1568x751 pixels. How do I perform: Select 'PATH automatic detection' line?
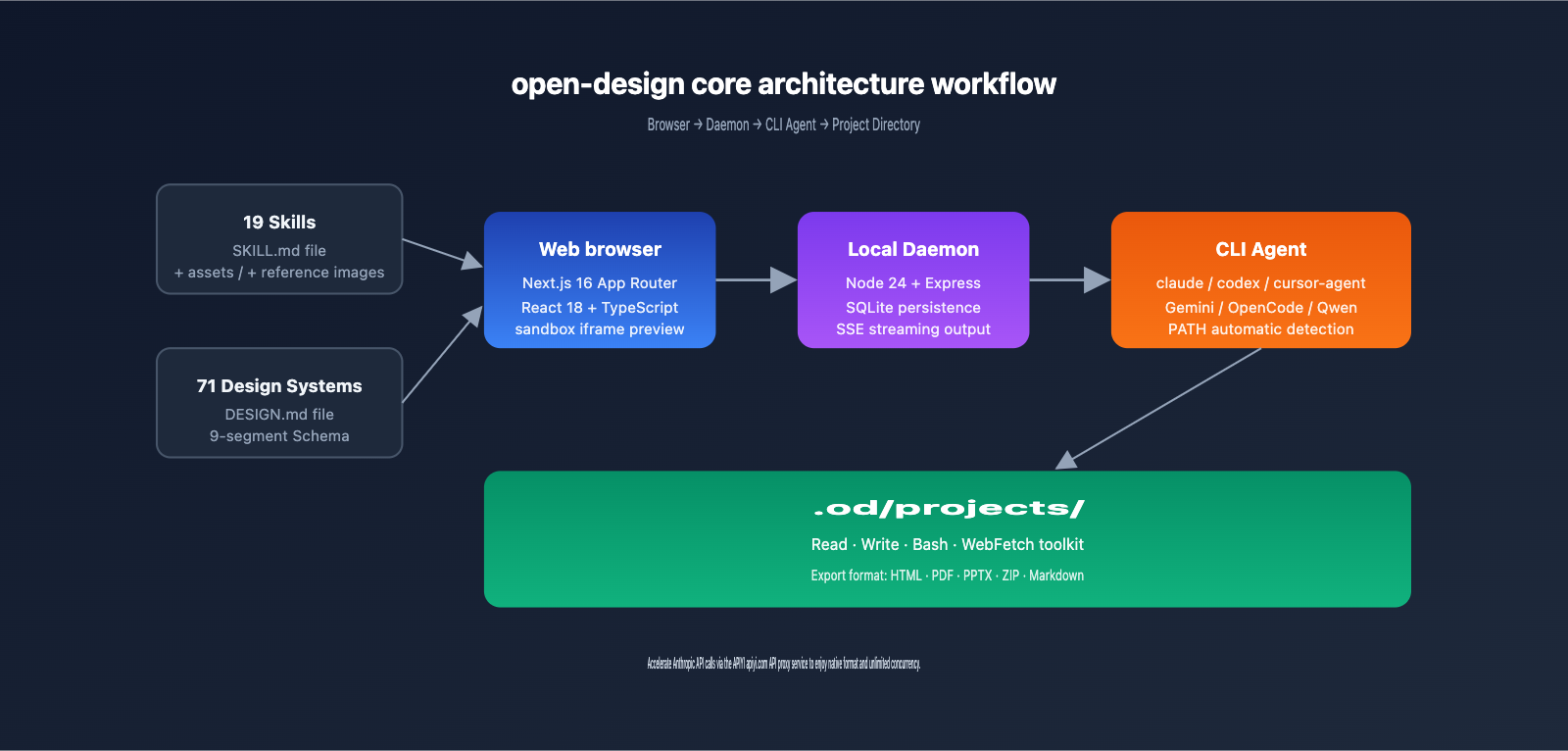coord(1261,329)
